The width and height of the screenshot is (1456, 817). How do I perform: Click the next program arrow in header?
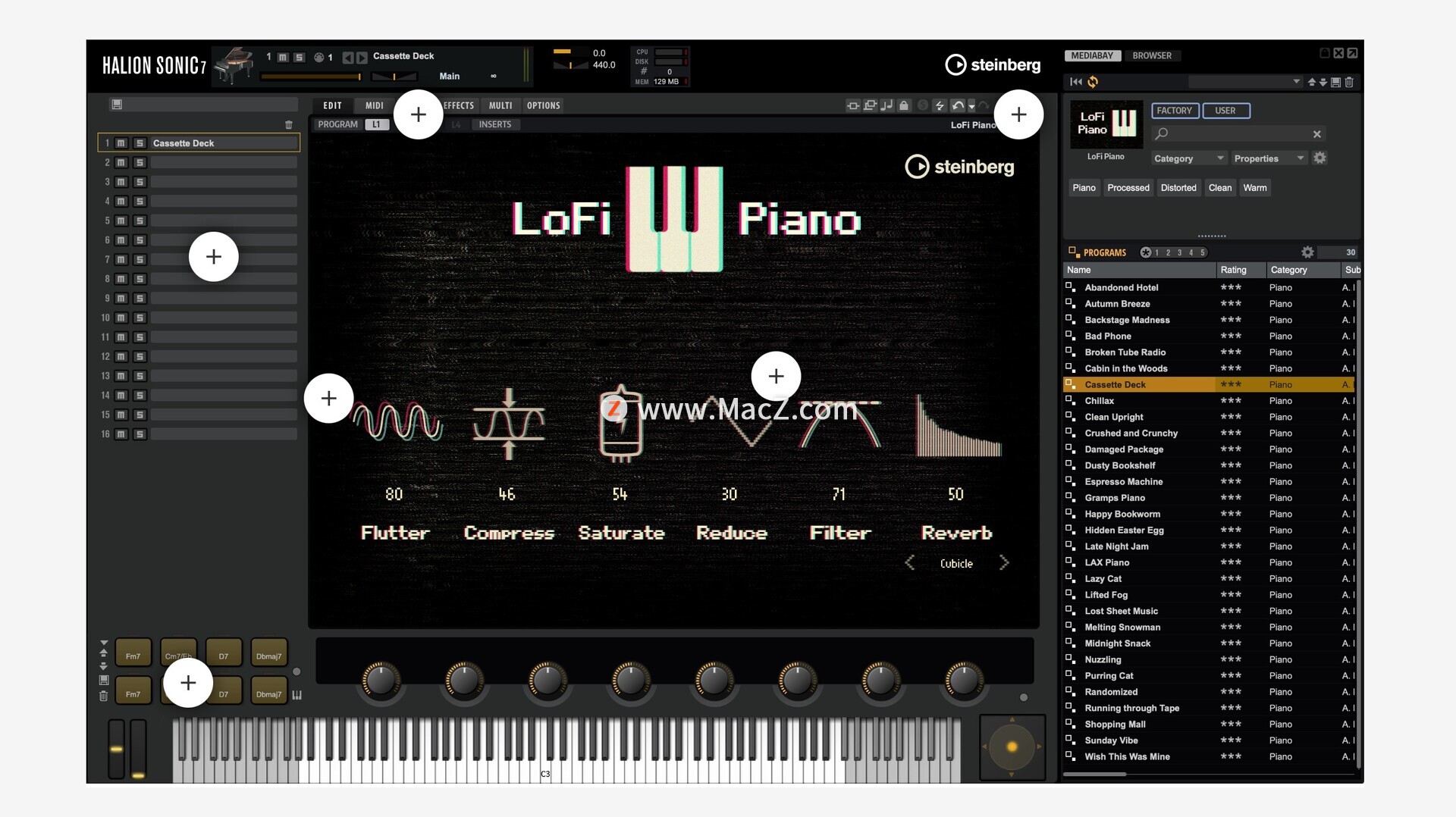coord(362,58)
